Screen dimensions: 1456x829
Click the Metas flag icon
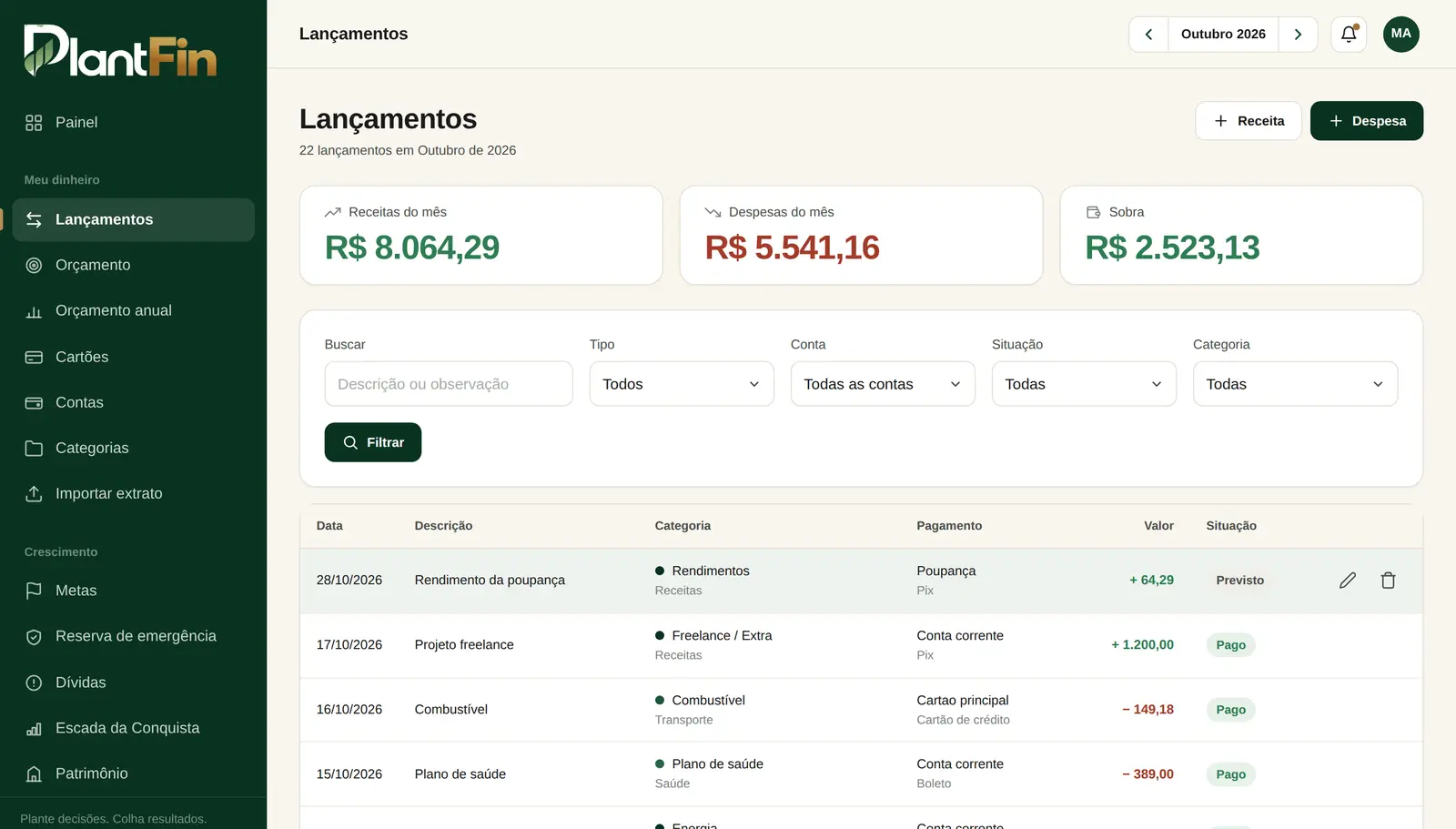click(x=34, y=591)
